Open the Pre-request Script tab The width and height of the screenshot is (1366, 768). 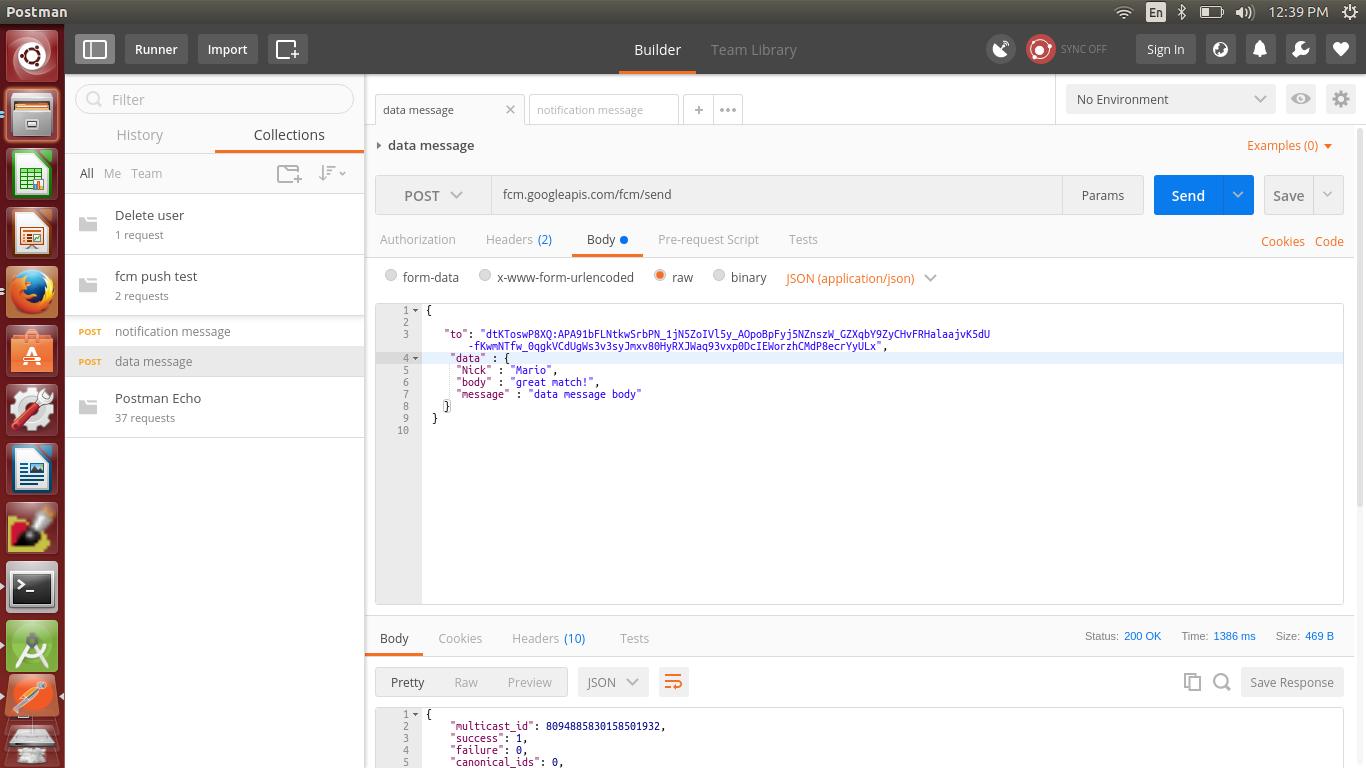708,240
